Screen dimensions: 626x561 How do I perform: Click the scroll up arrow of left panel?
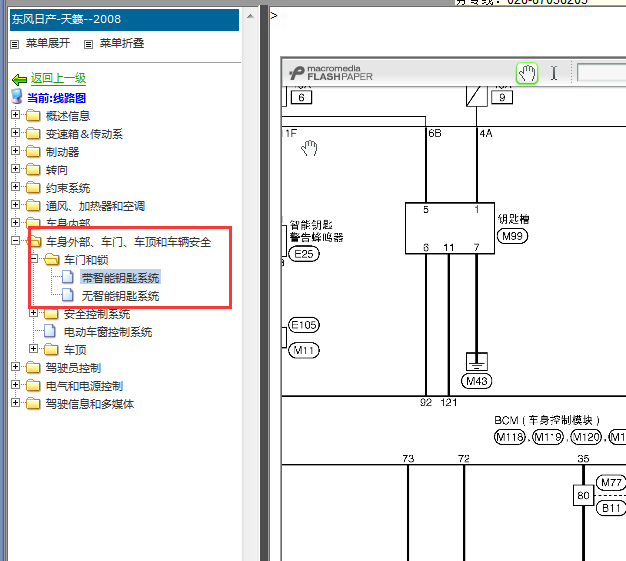tap(250, 16)
